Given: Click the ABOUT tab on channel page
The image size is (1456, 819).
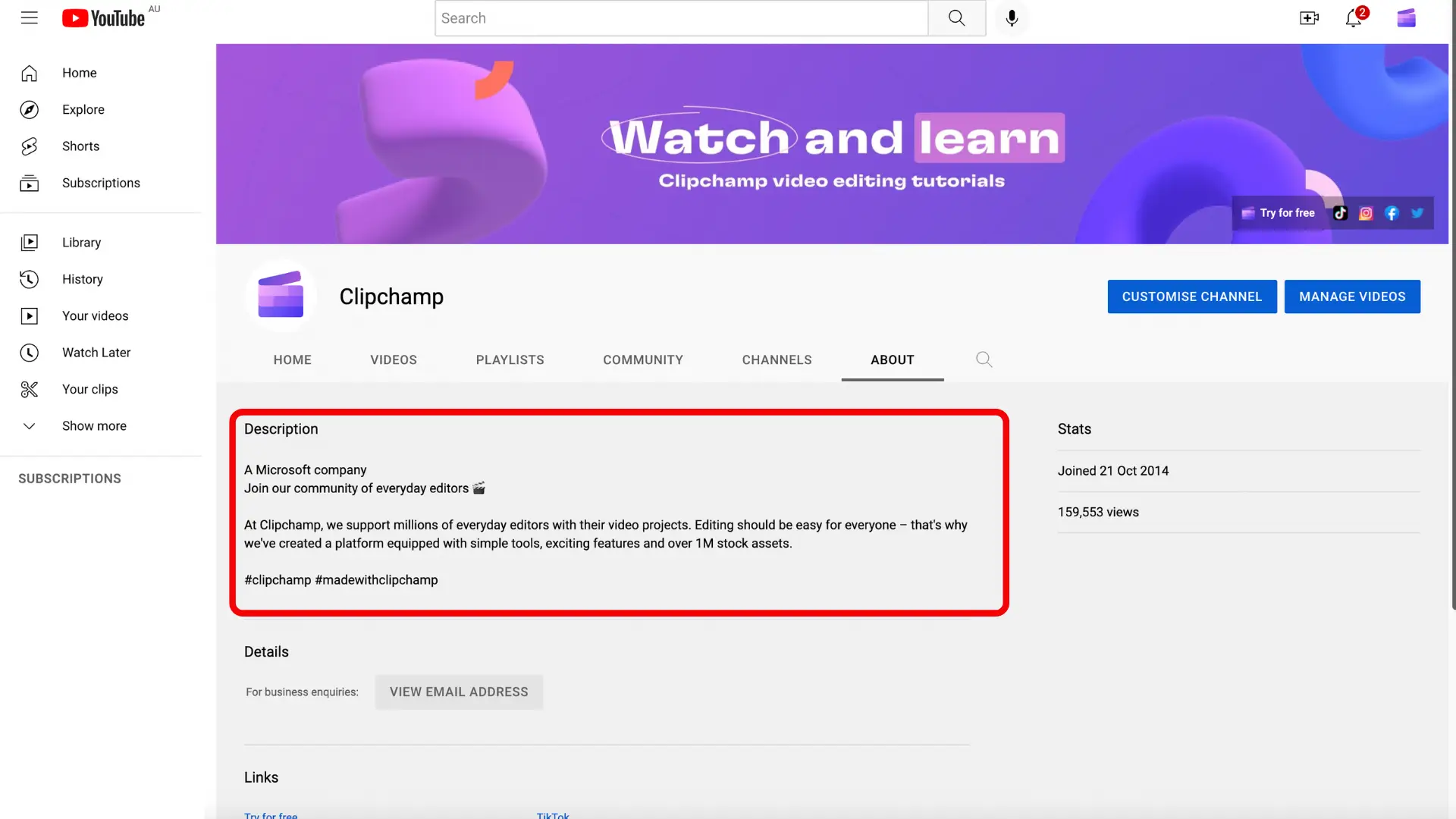Looking at the screenshot, I should [892, 360].
